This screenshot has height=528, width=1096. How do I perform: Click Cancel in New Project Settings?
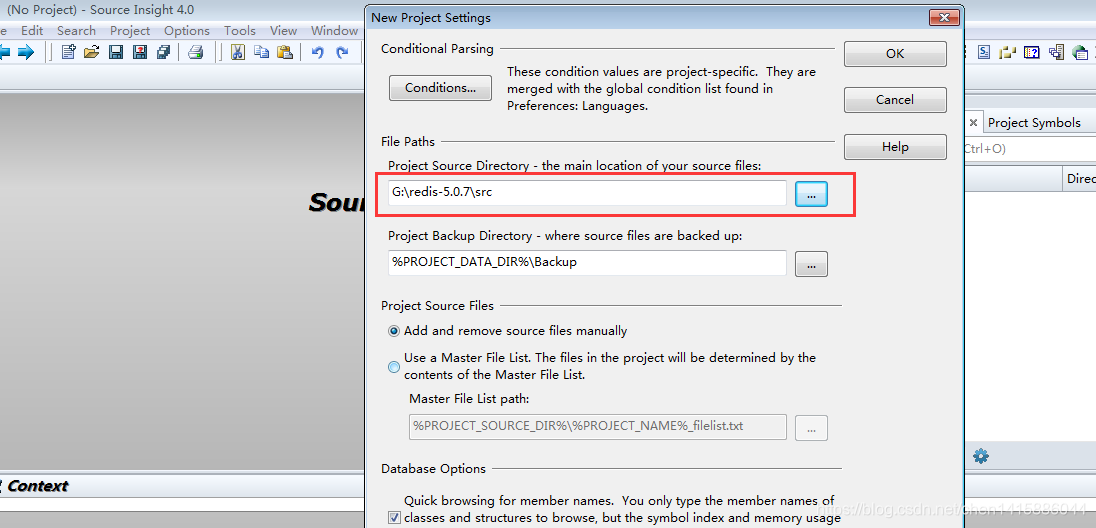(895, 100)
